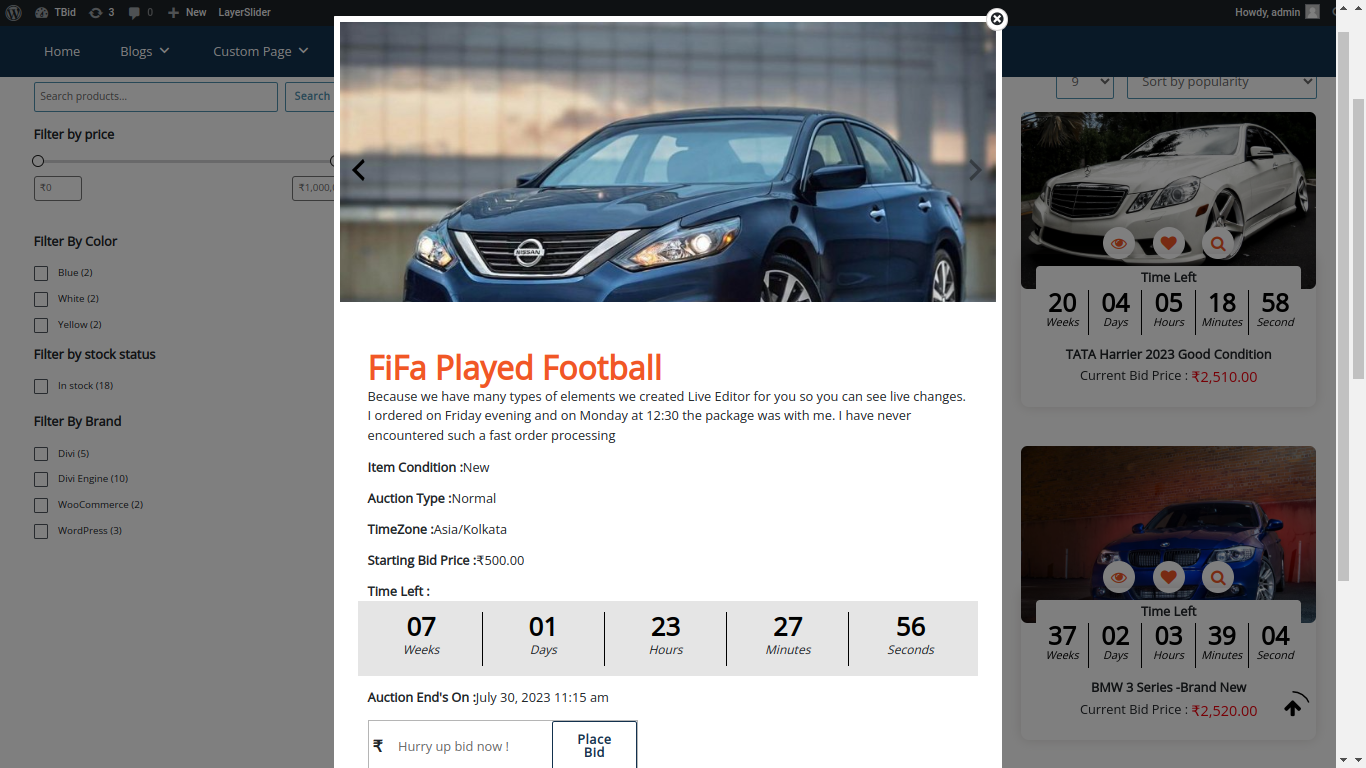Close the quick view popup

pos(996,19)
